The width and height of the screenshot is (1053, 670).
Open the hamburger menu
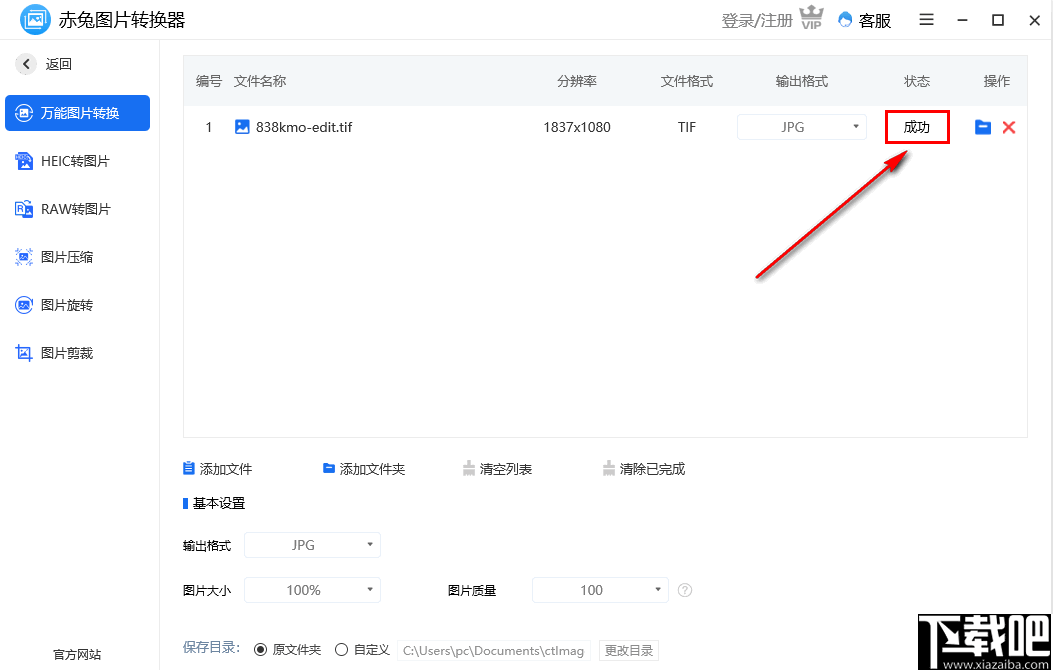926,20
